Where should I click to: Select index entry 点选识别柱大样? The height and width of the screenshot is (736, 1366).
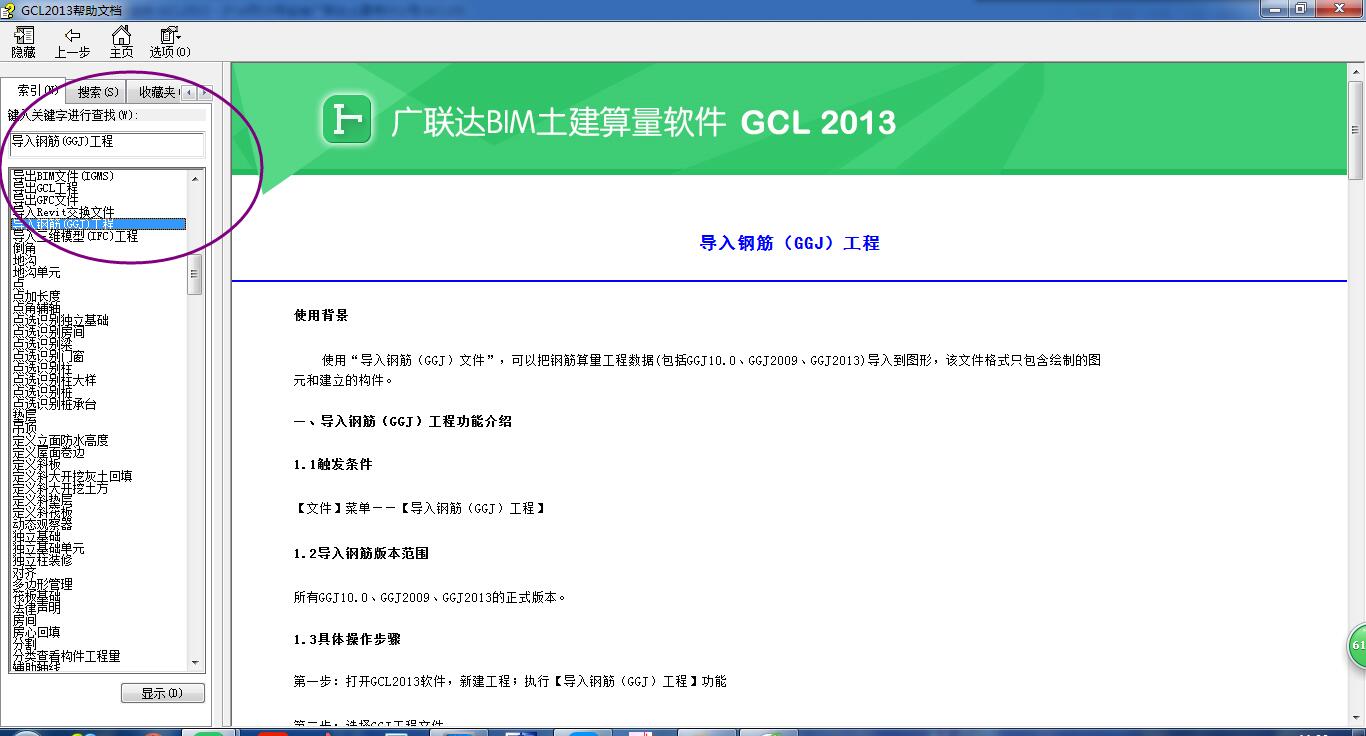(54, 380)
